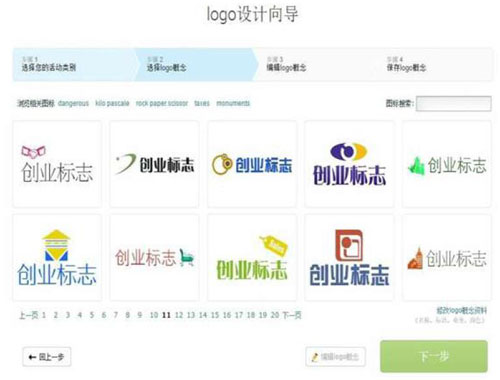
Task: Open results page 19
Action: [263, 315]
